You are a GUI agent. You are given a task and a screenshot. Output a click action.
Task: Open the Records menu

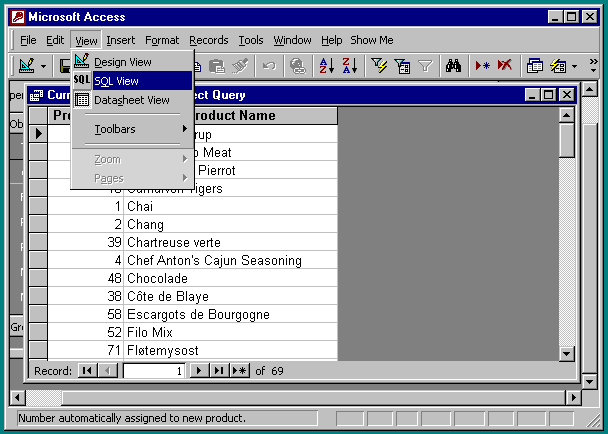point(209,40)
